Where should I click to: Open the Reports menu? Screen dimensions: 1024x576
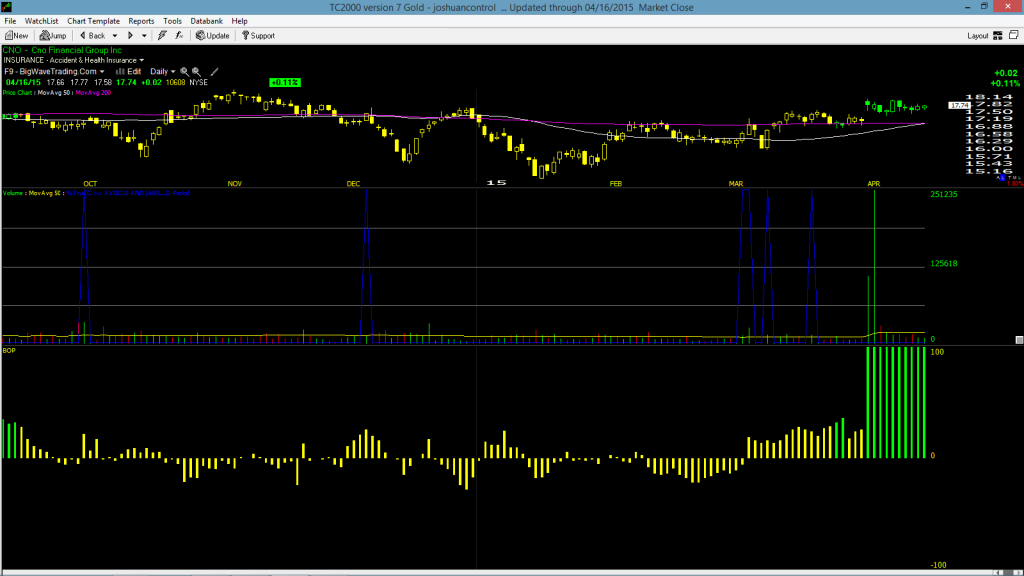141,21
